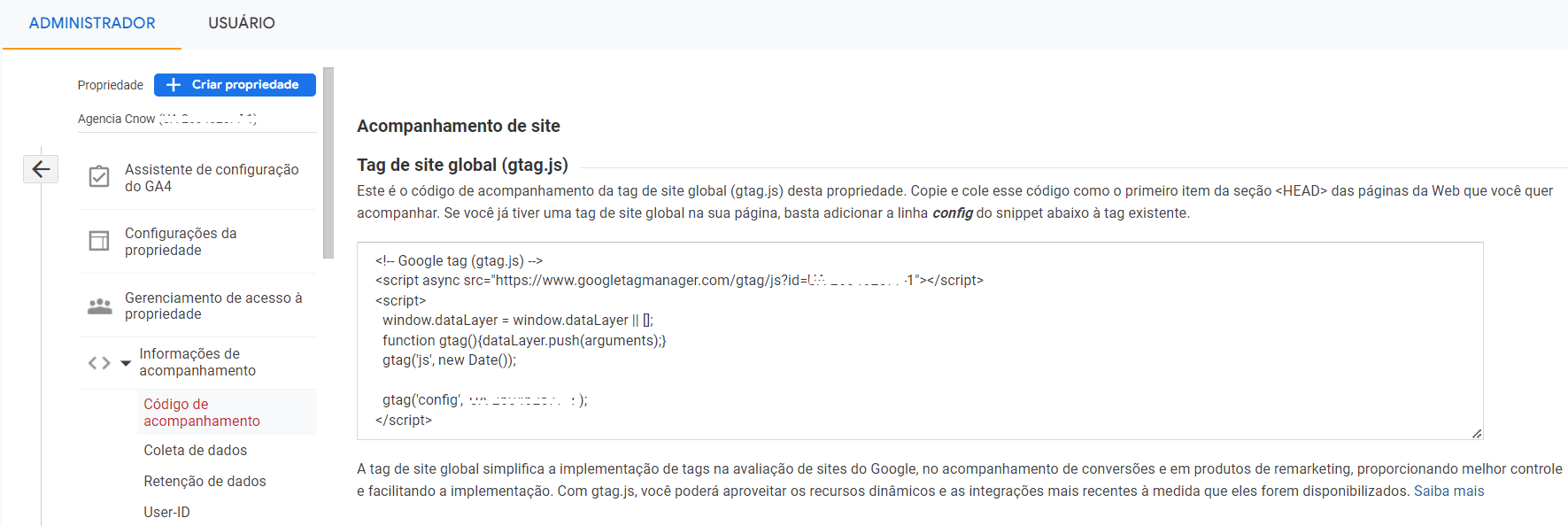Click the plus icon in Criar propriedade

point(174,85)
